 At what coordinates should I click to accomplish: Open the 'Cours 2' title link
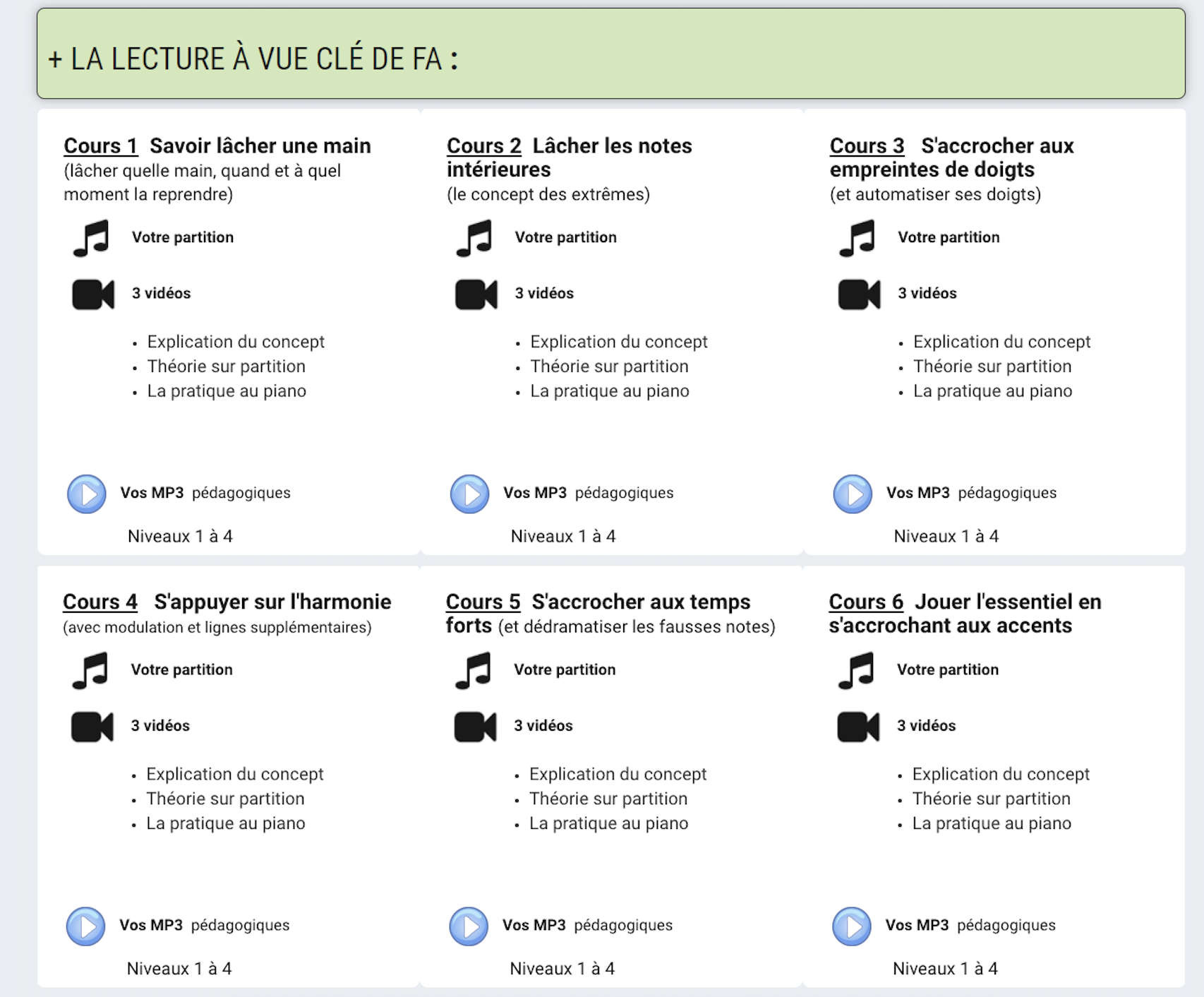pos(483,146)
